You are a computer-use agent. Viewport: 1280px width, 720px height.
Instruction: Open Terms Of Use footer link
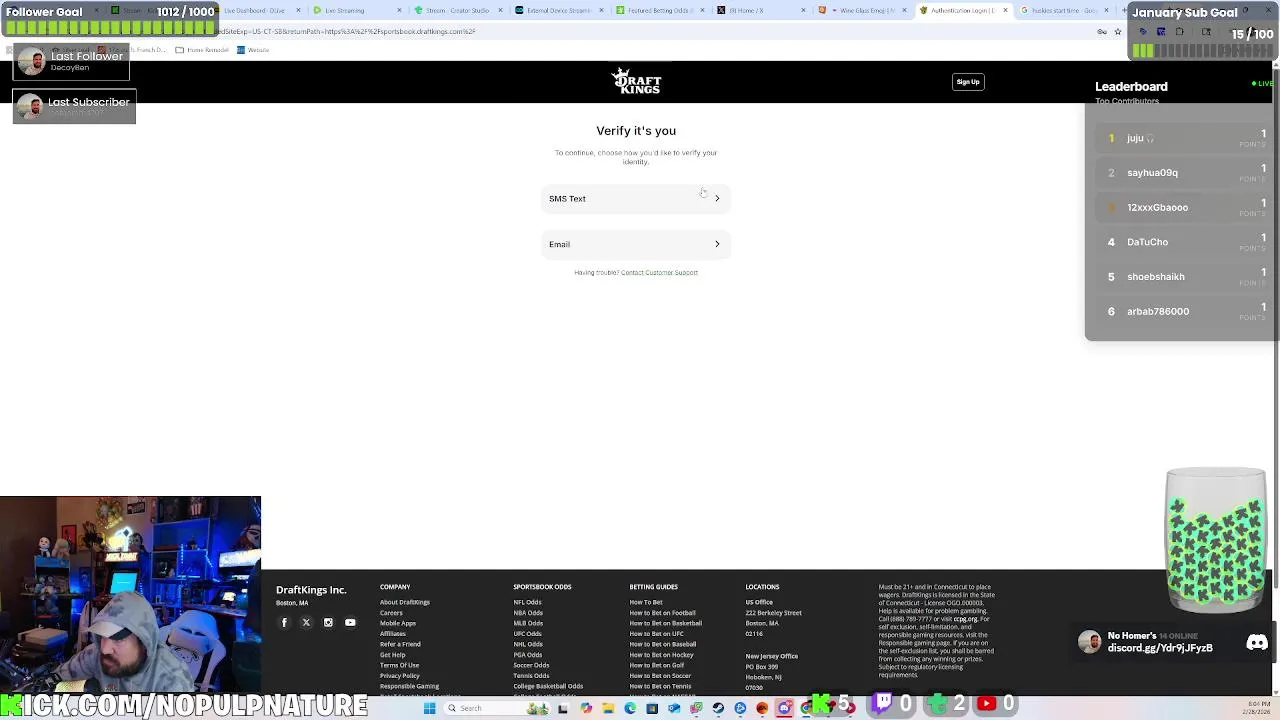tap(399, 665)
